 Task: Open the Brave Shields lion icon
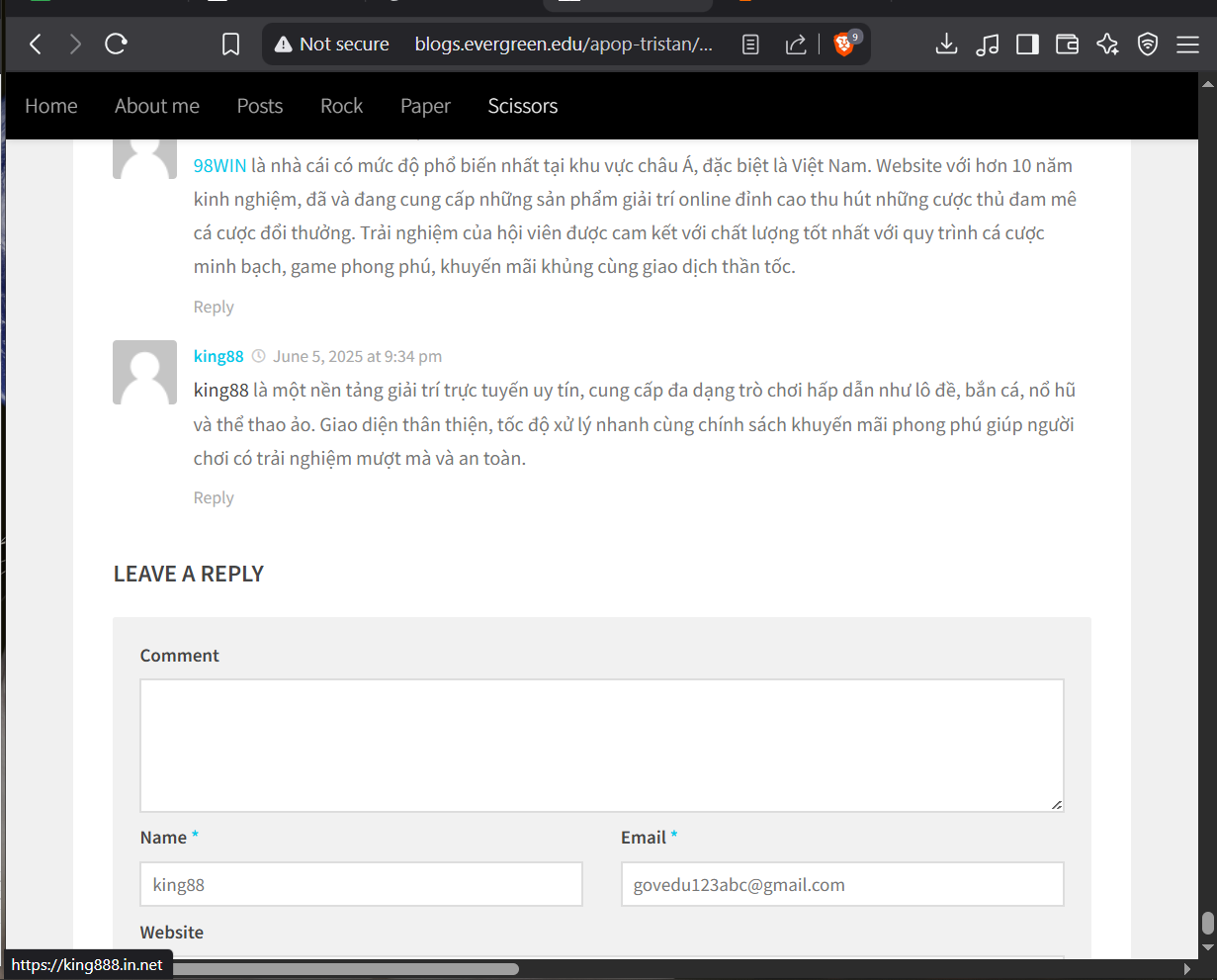[843, 44]
